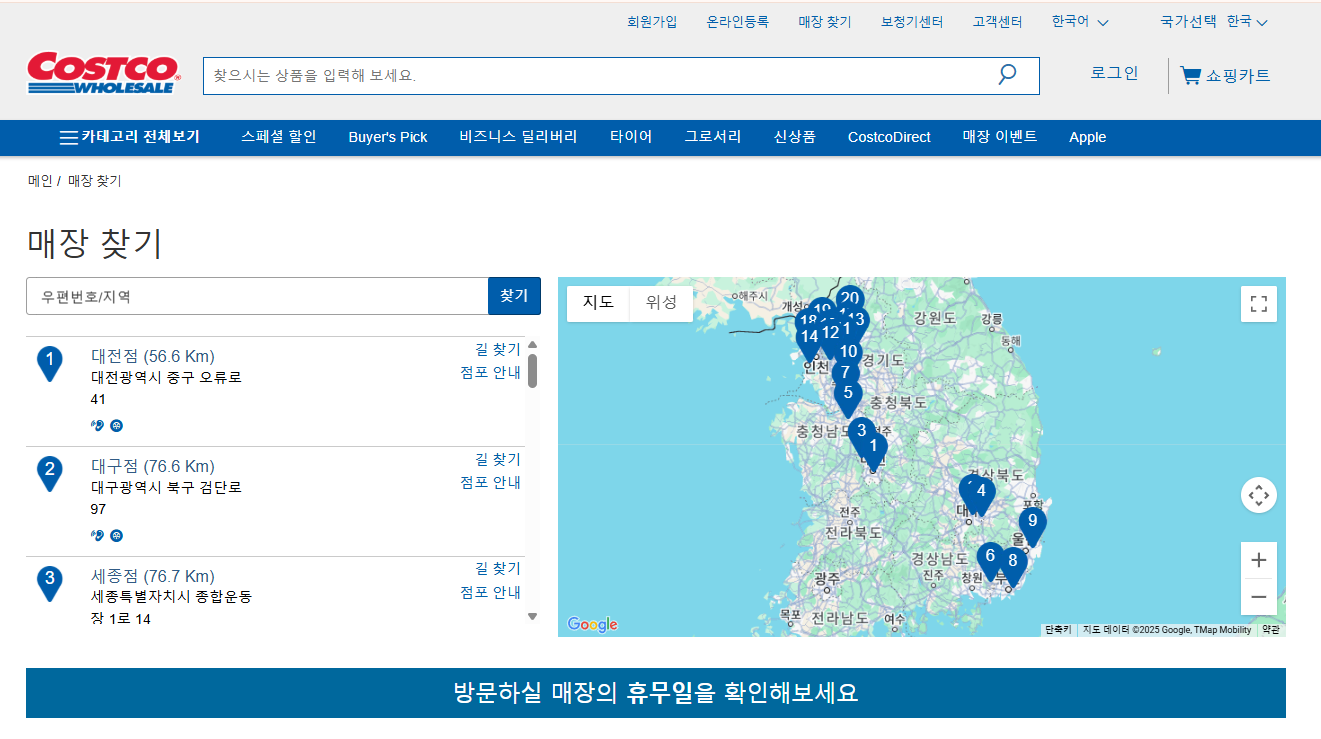Open the 국가선택 한국 country dropdown
1321x739 pixels.
coord(1214,22)
